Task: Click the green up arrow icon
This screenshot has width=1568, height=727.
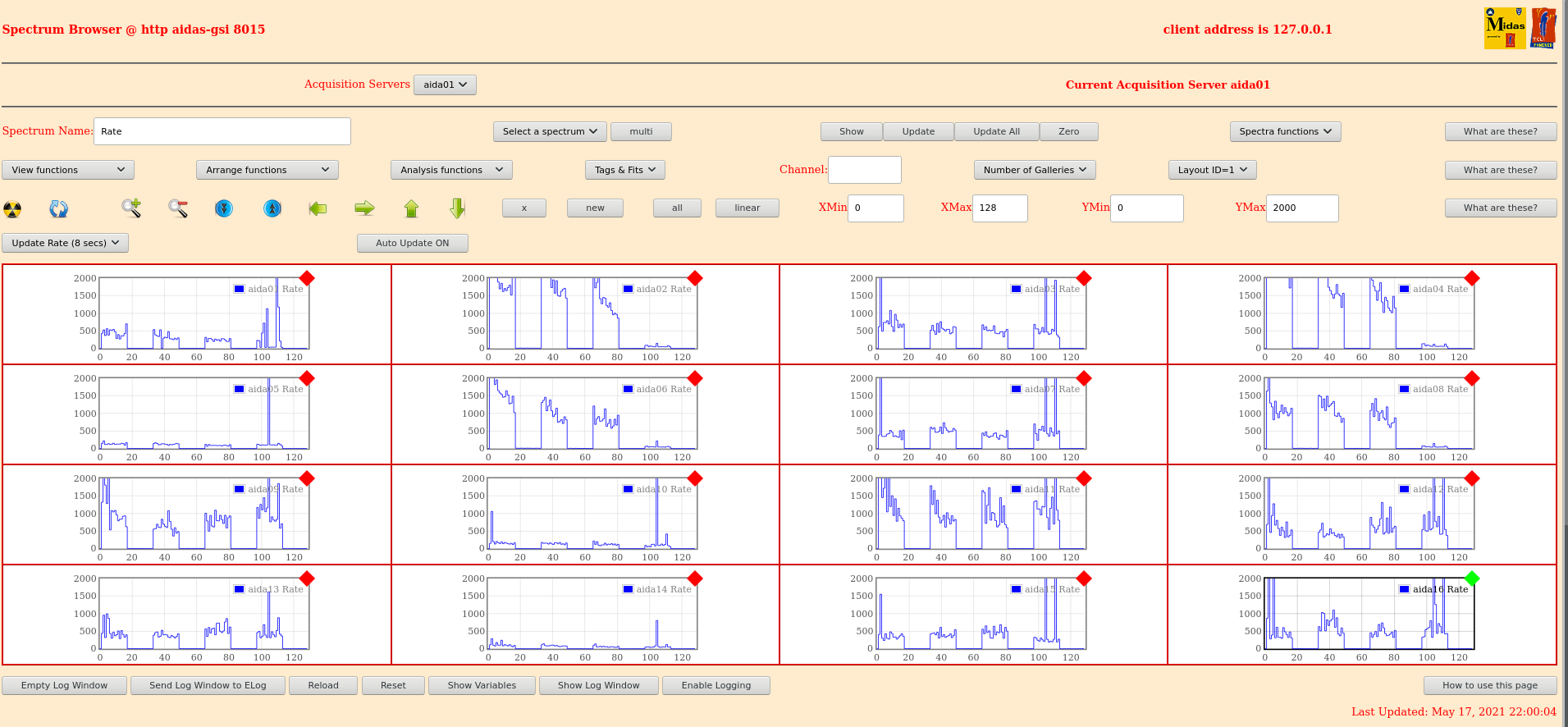Action: [411, 208]
